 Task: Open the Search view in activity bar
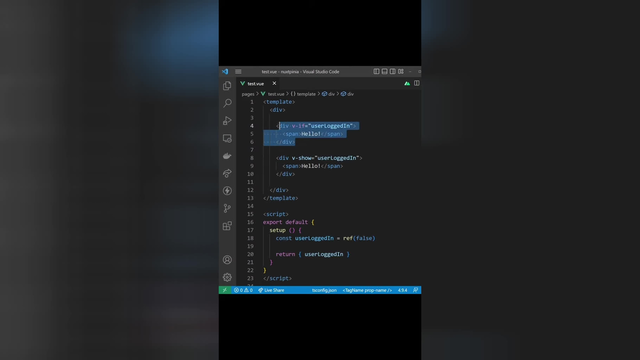click(227, 103)
